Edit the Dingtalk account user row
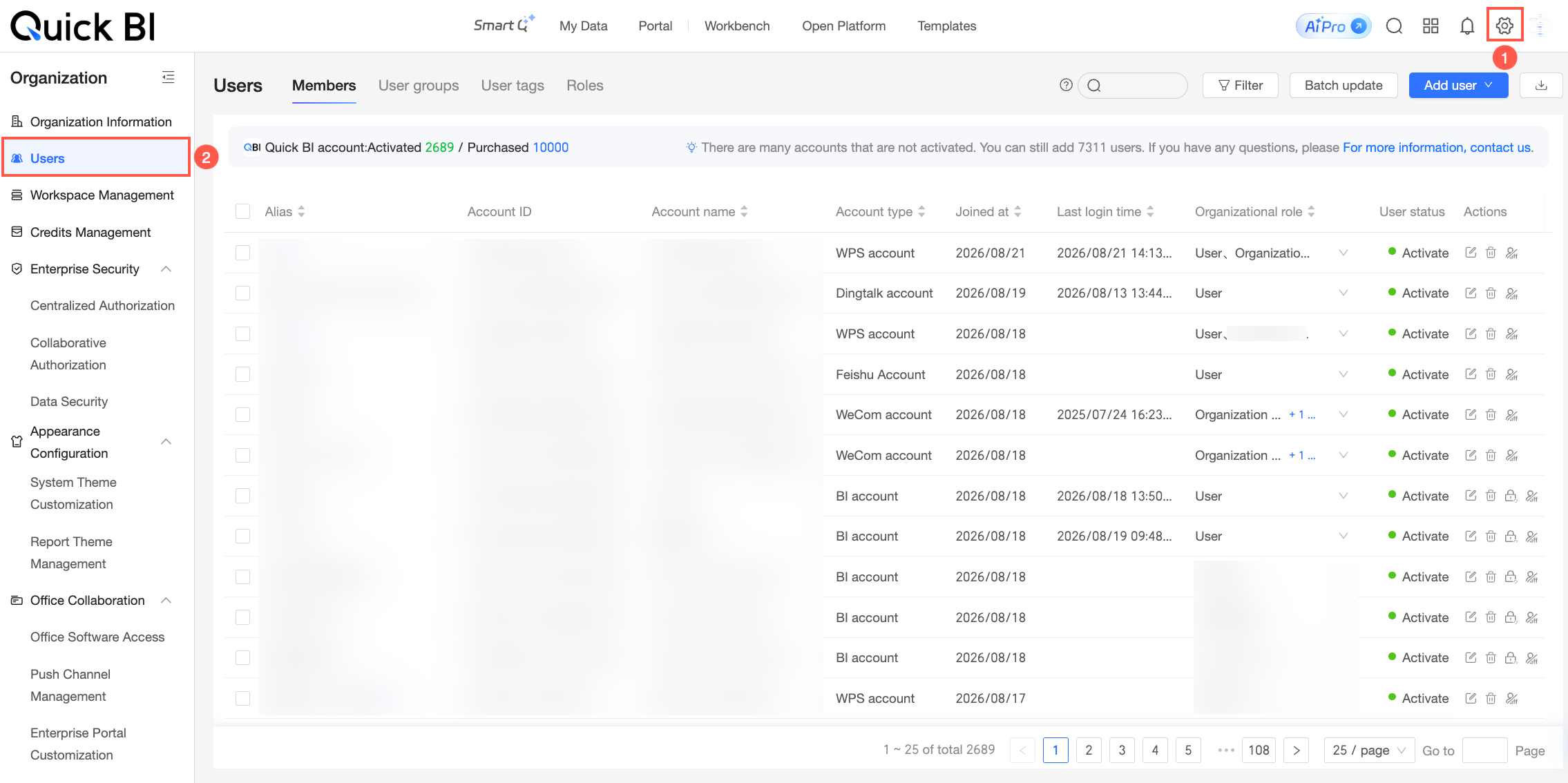This screenshot has height=783, width=1568. coord(1471,293)
